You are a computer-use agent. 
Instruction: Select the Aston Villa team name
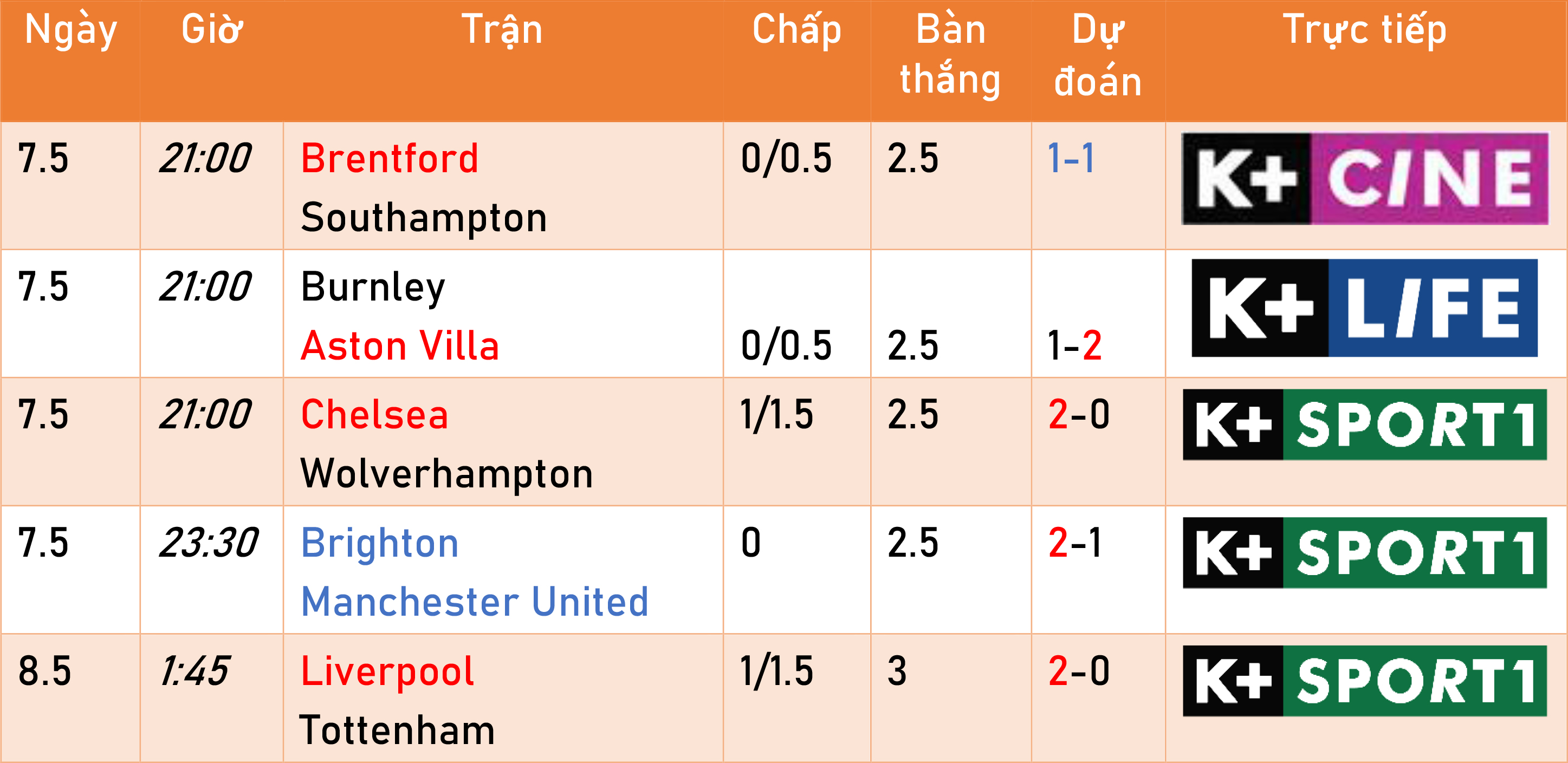(400, 345)
